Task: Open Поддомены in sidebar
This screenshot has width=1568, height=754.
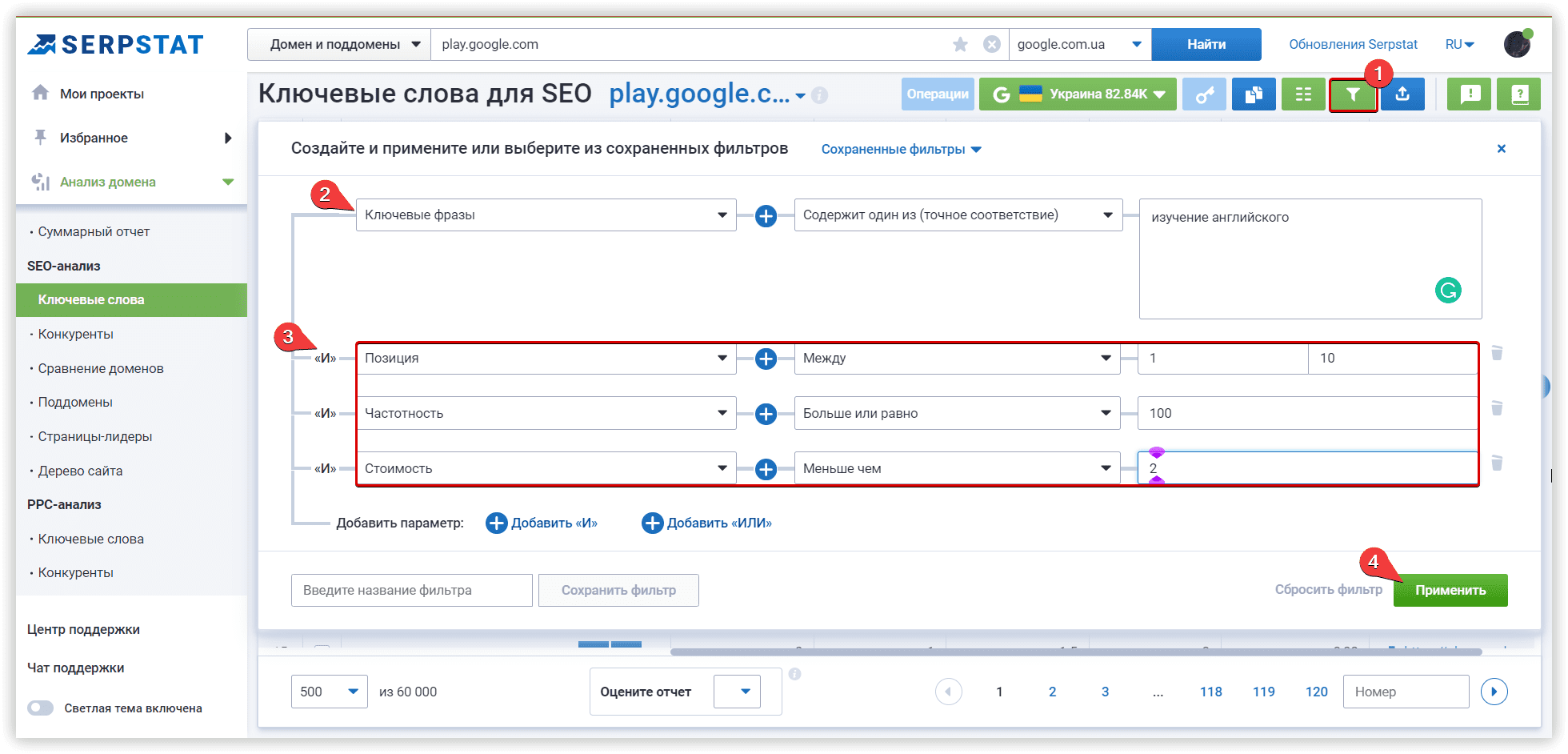Action: coord(75,403)
